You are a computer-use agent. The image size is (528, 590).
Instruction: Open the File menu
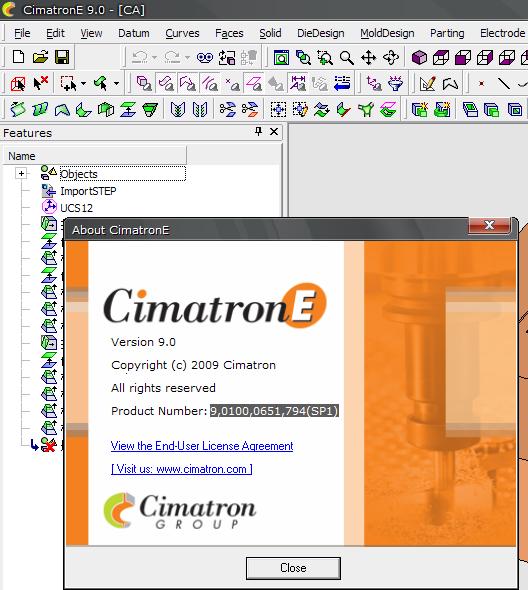pyautogui.click(x=22, y=33)
